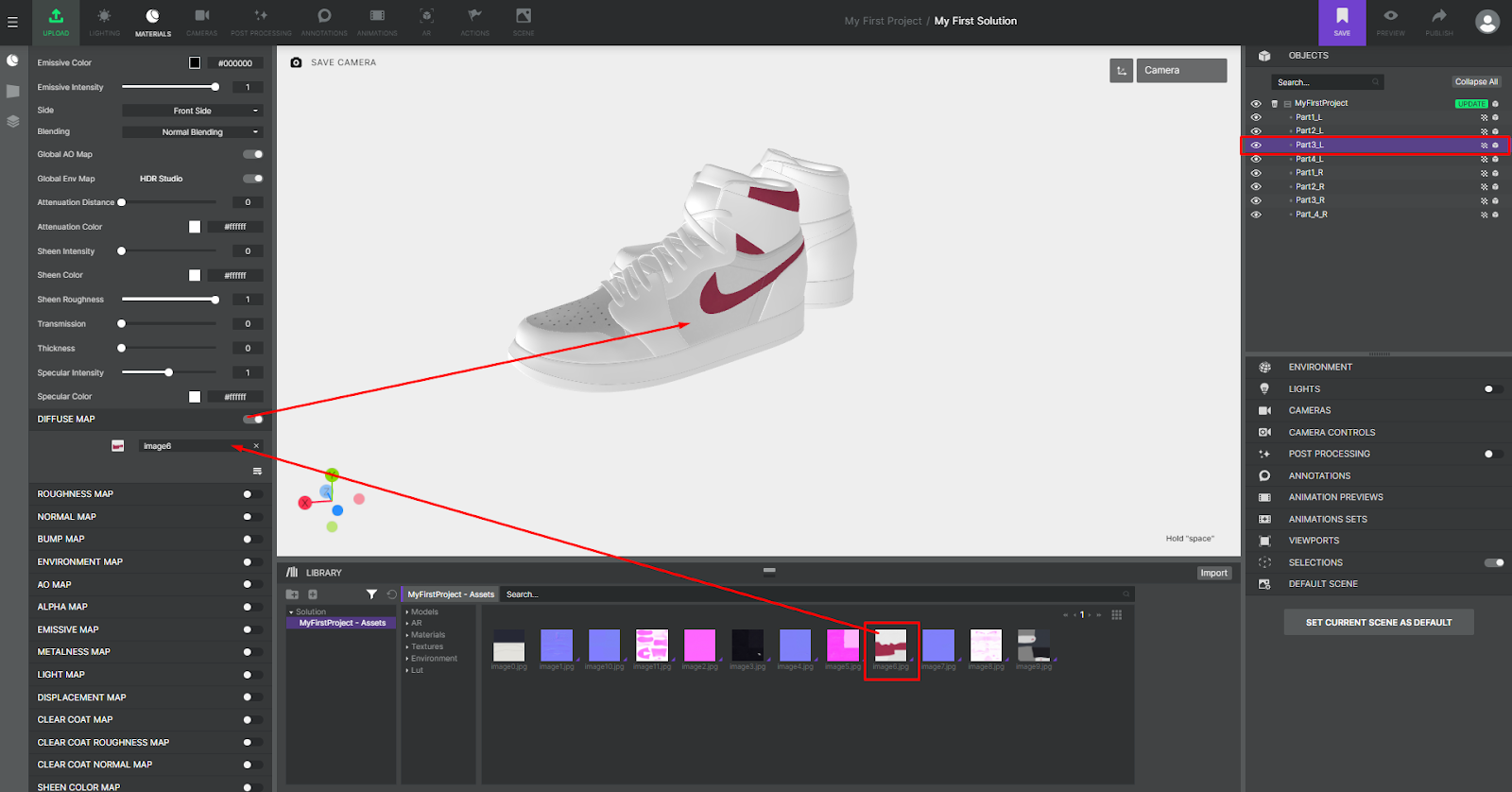
Task: Toggle the Global AO Map switch
Action: point(253,154)
